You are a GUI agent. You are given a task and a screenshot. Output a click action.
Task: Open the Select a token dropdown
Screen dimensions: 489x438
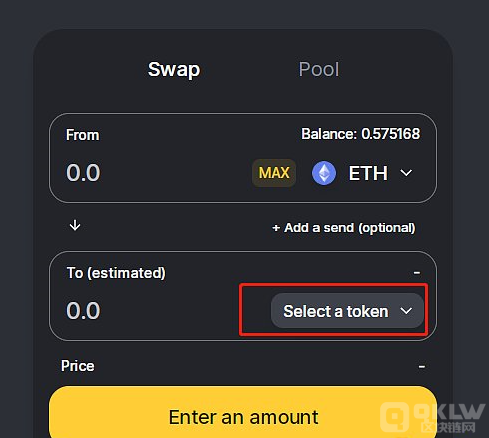point(347,311)
